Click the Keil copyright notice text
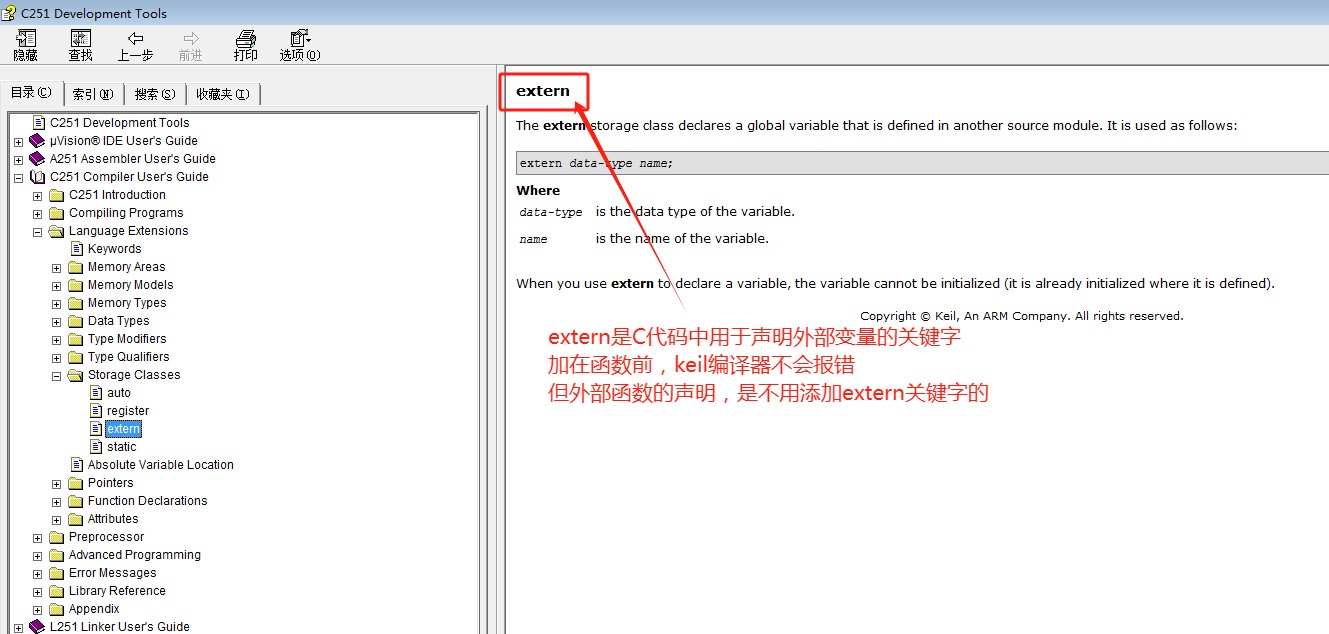 pyautogui.click(x=1021, y=316)
